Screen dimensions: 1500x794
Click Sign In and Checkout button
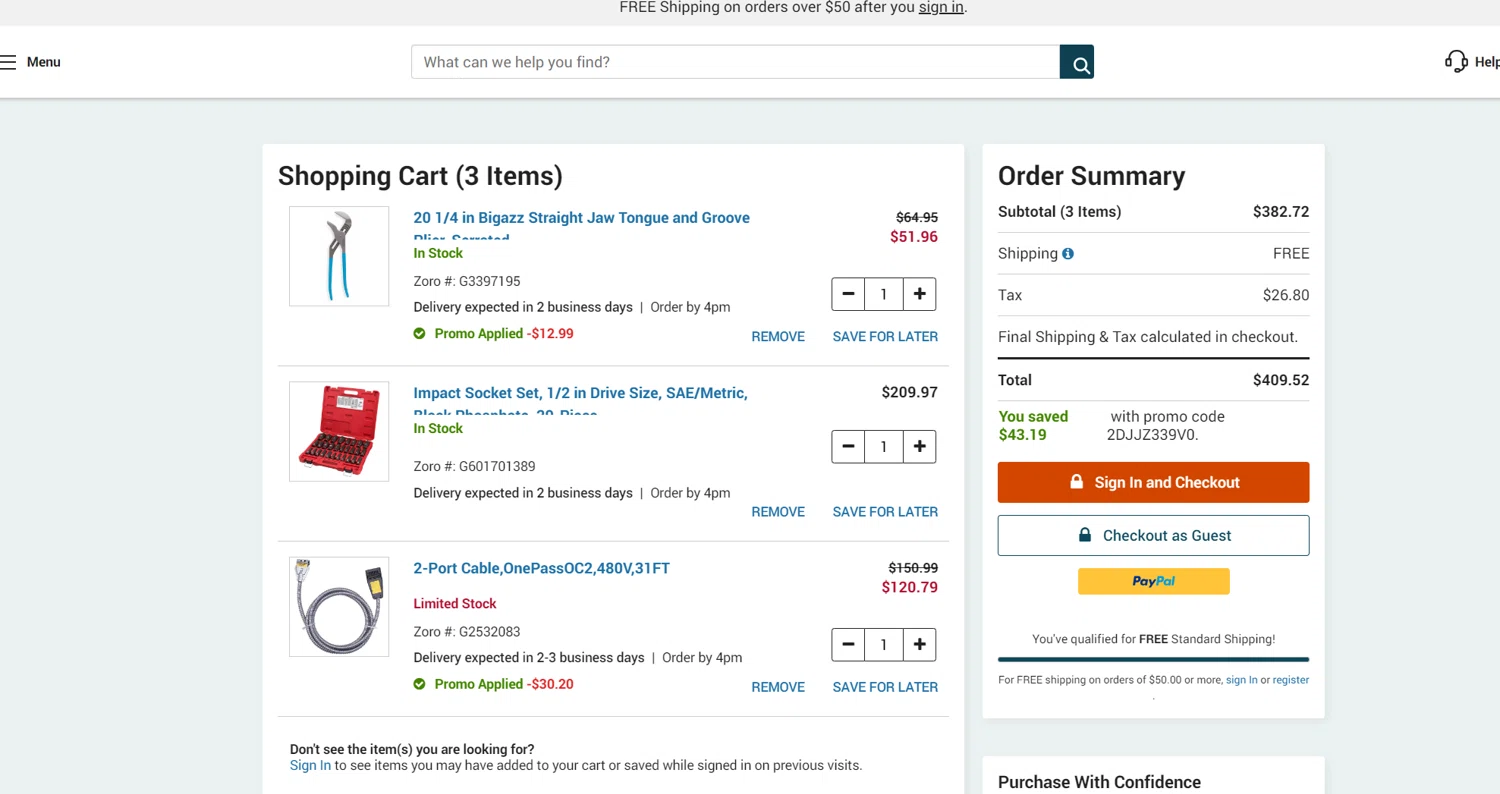[1153, 482]
